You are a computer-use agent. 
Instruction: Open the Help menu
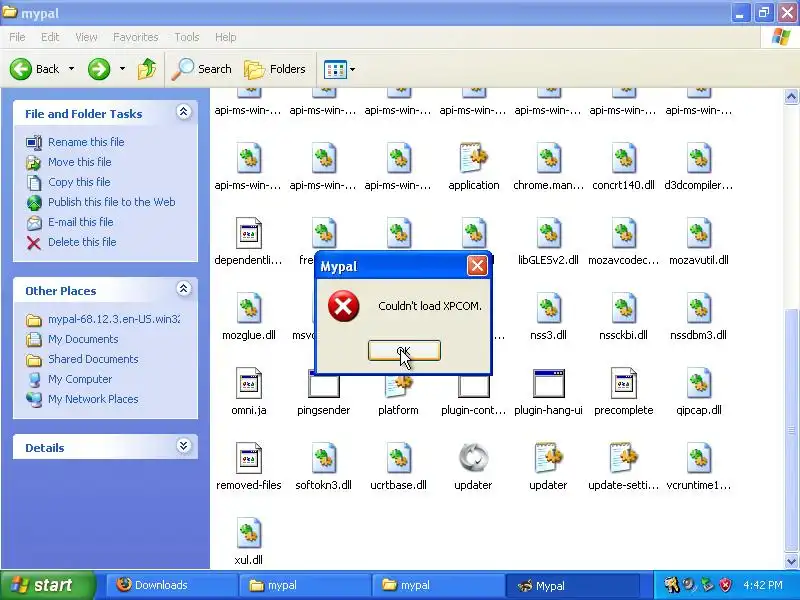click(226, 37)
